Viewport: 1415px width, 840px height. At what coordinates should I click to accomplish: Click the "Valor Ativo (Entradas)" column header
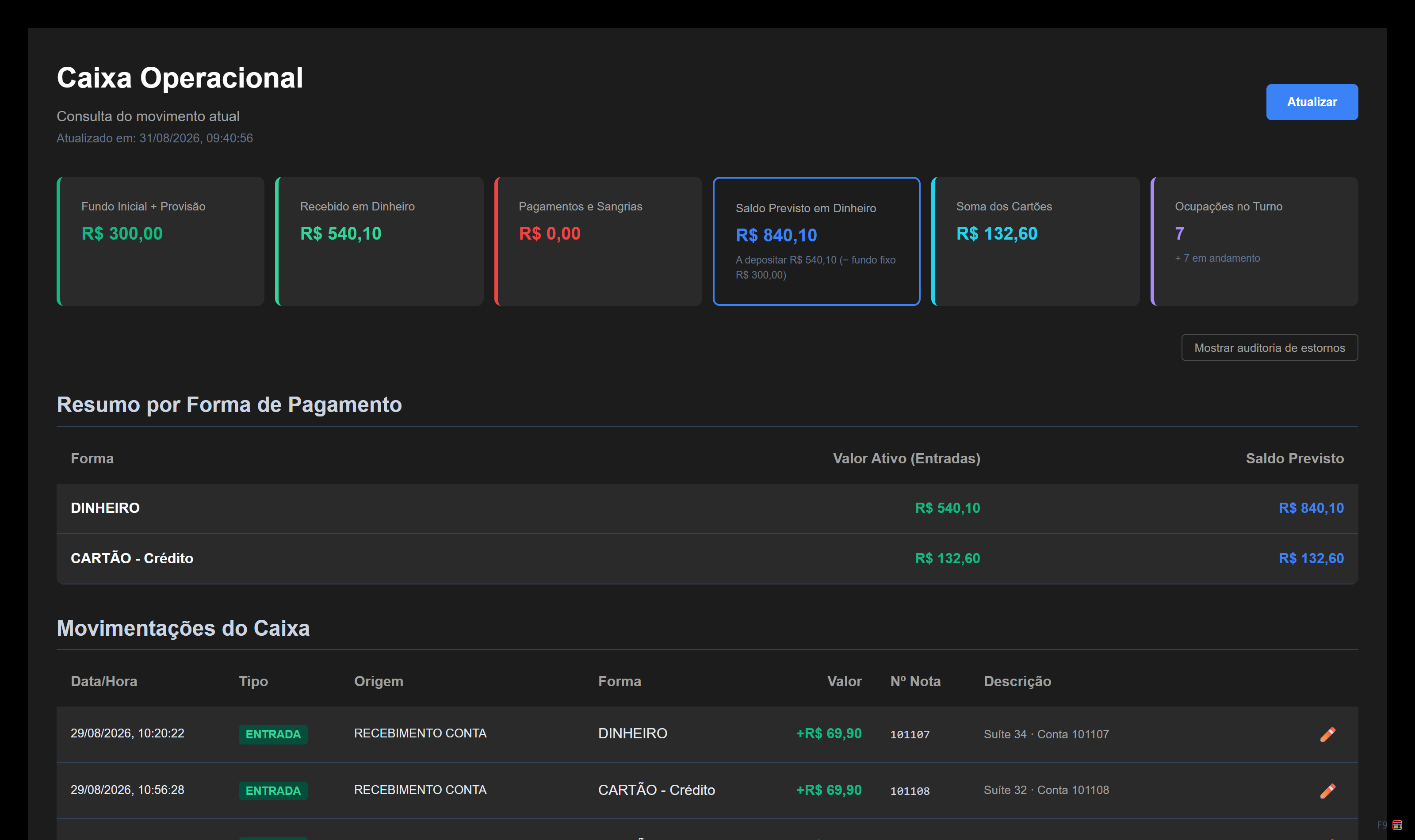pos(906,458)
